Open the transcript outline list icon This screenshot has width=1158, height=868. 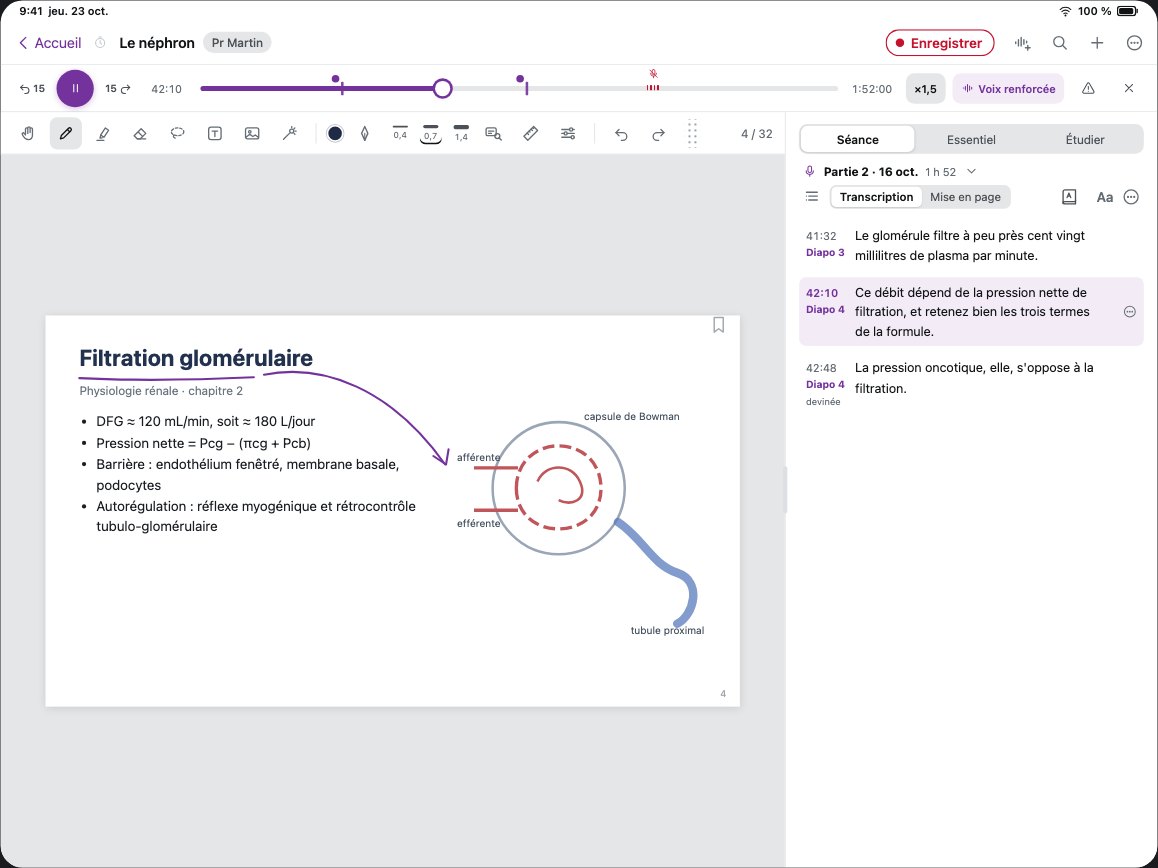click(x=812, y=197)
